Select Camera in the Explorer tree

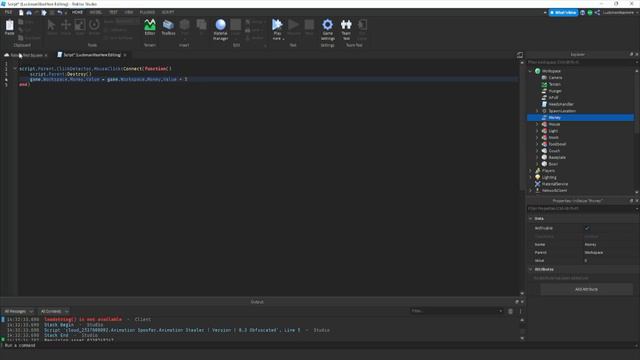pyautogui.click(x=555, y=78)
